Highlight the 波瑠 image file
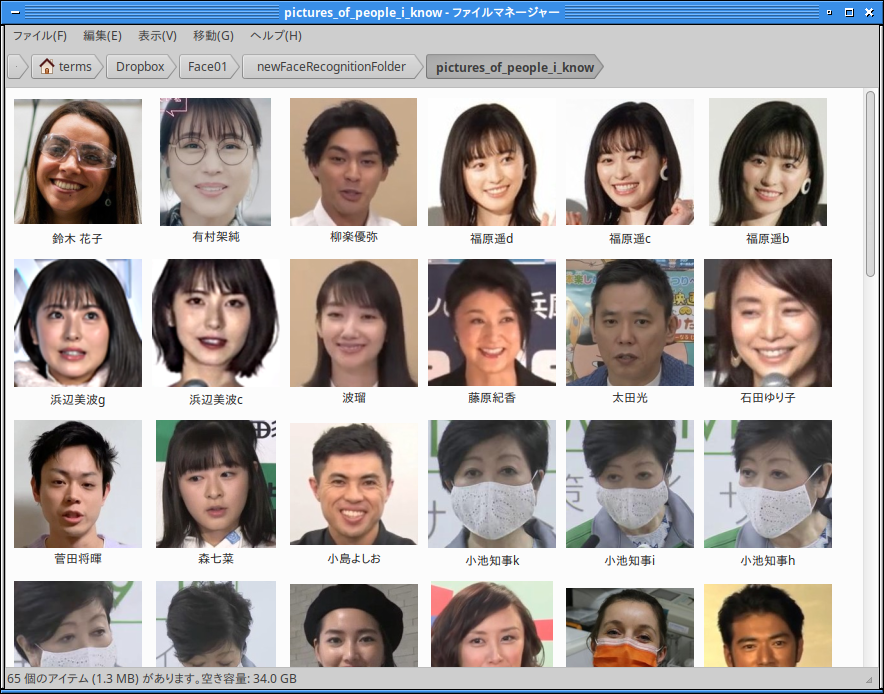Viewport: 884px width, 694px height. point(353,323)
